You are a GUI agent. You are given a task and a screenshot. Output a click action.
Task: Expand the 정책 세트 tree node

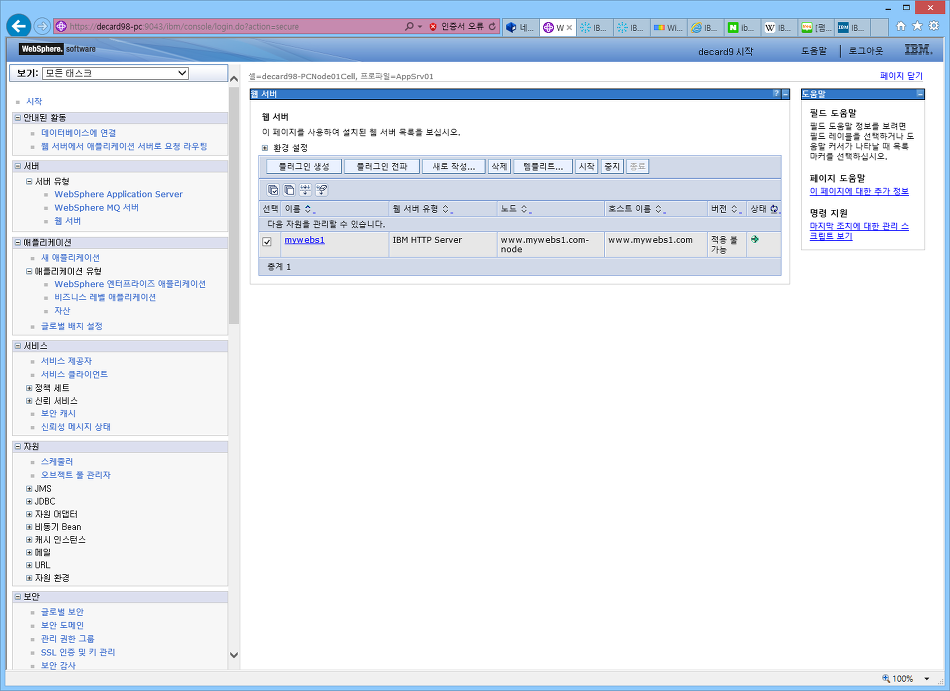29,388
